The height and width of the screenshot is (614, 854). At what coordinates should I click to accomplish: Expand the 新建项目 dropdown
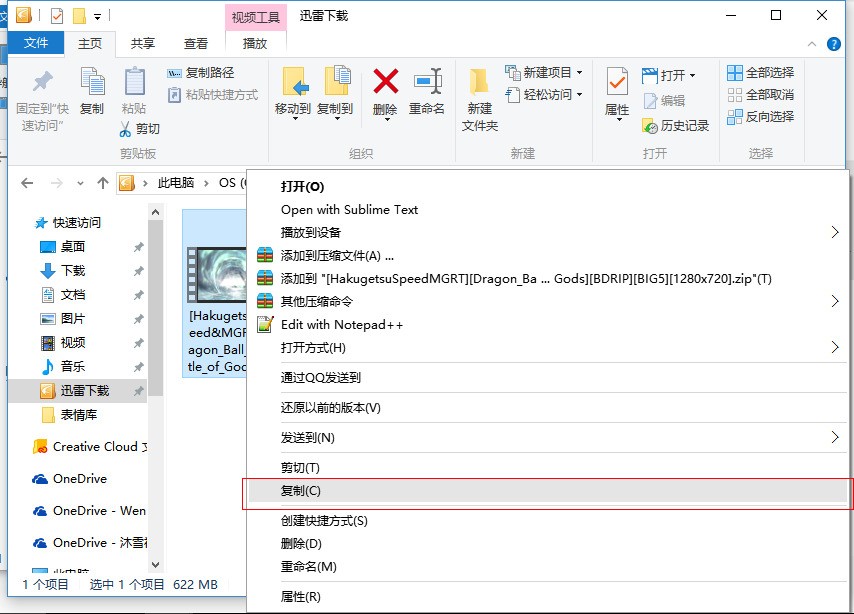tap(580, 72)
